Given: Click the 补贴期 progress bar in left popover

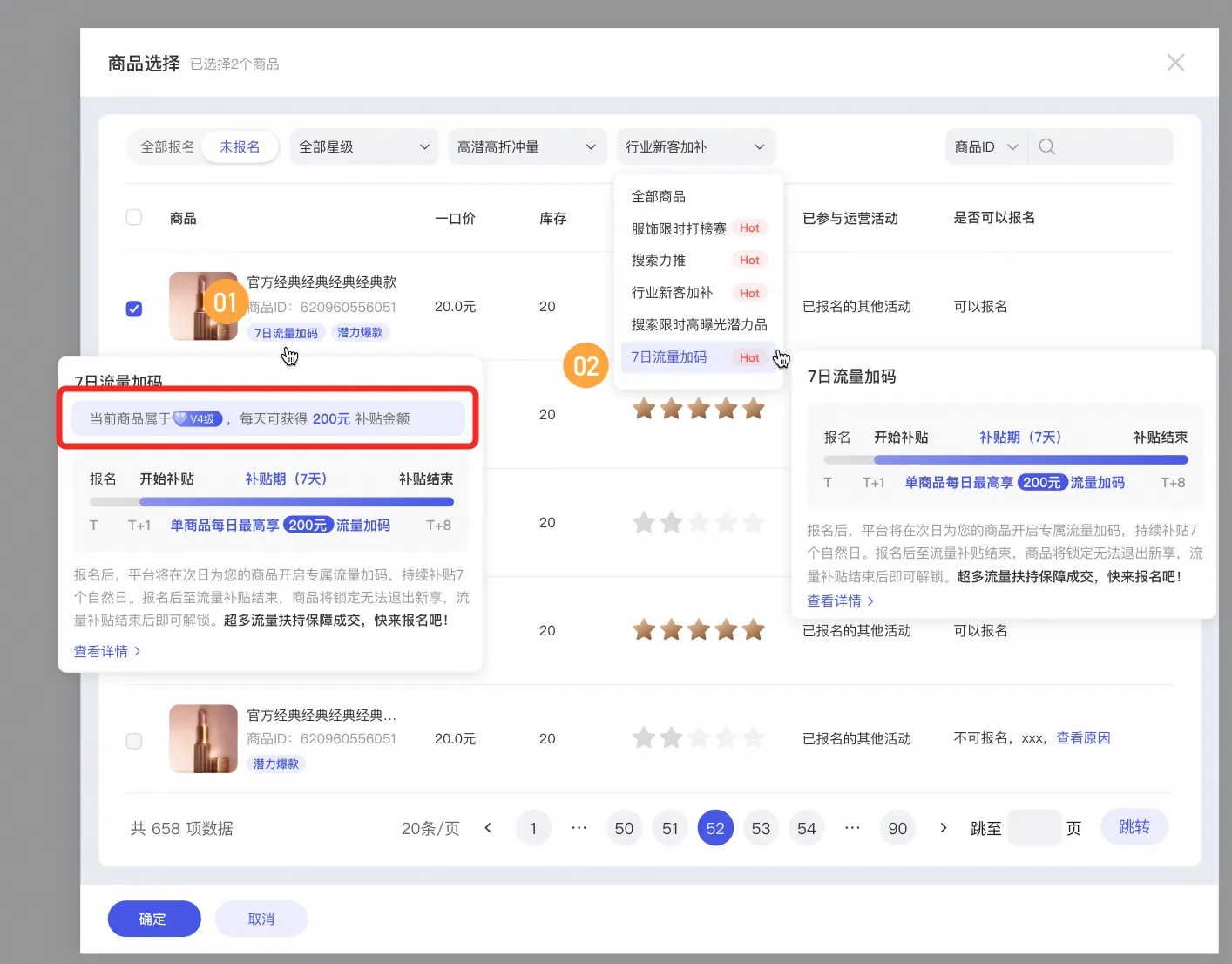Looking at the screenshot, I should [x=297, y=502].
